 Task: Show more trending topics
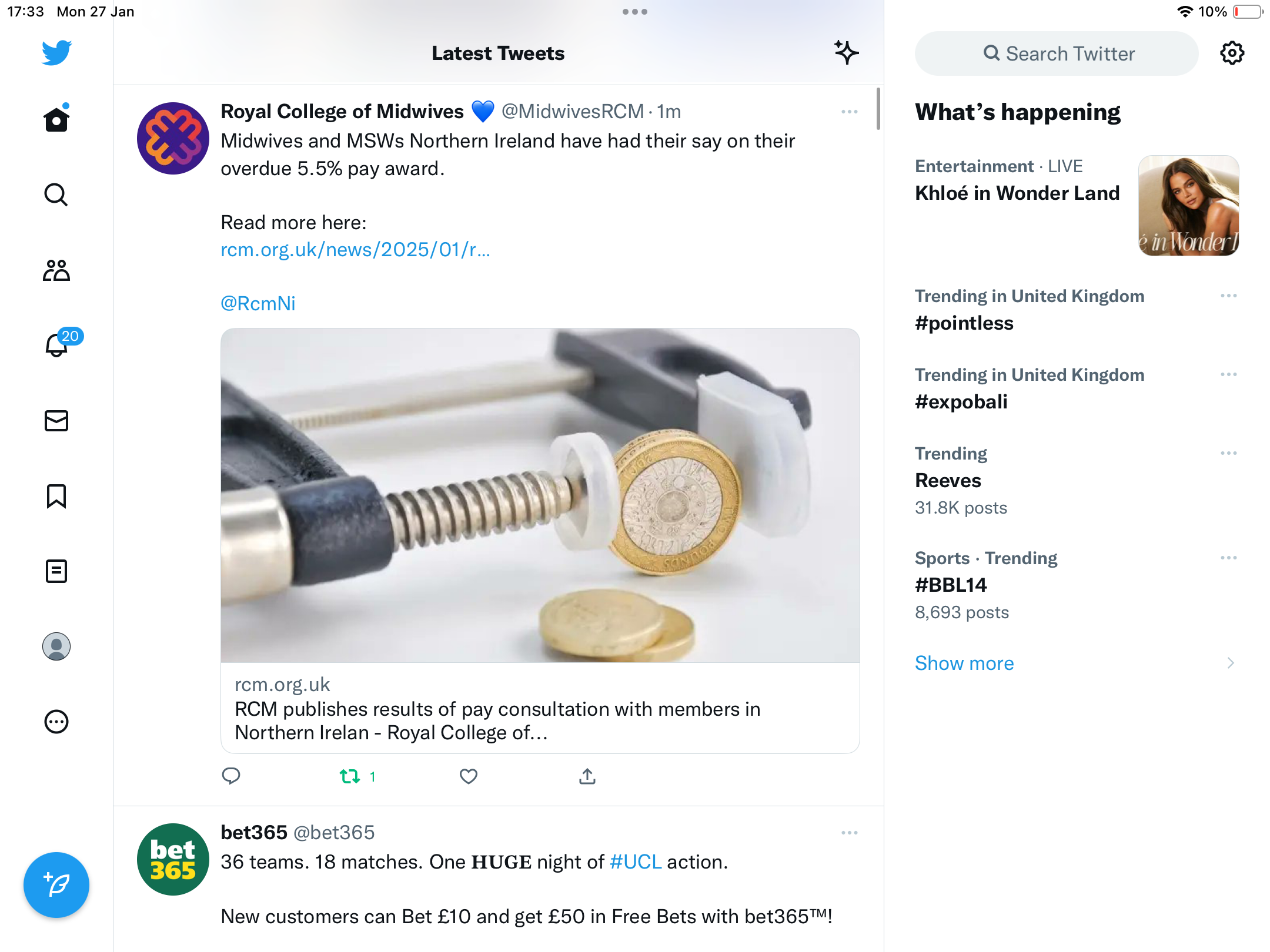tap(964, 663)
